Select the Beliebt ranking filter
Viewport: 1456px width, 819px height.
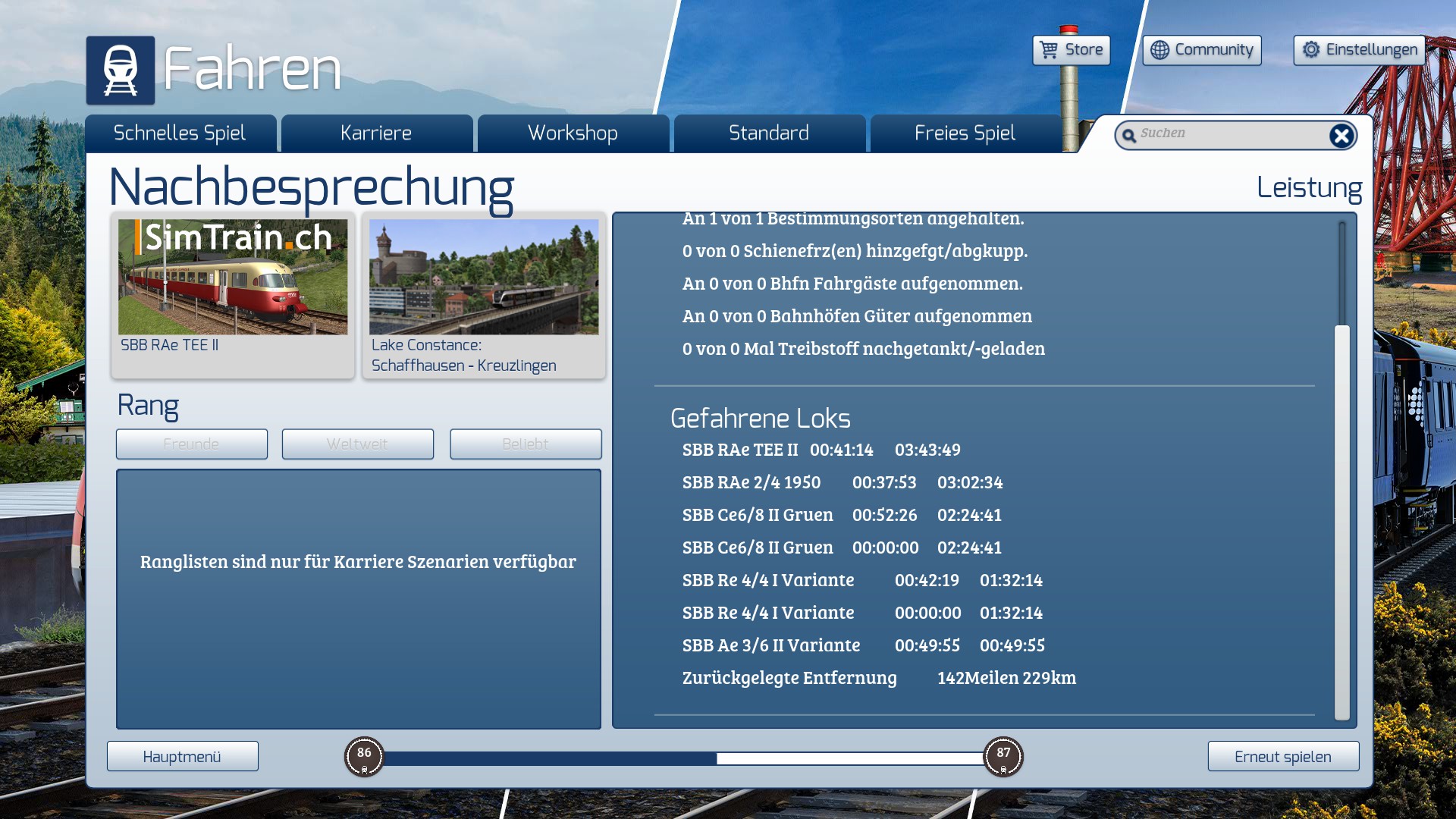(525, 444)
